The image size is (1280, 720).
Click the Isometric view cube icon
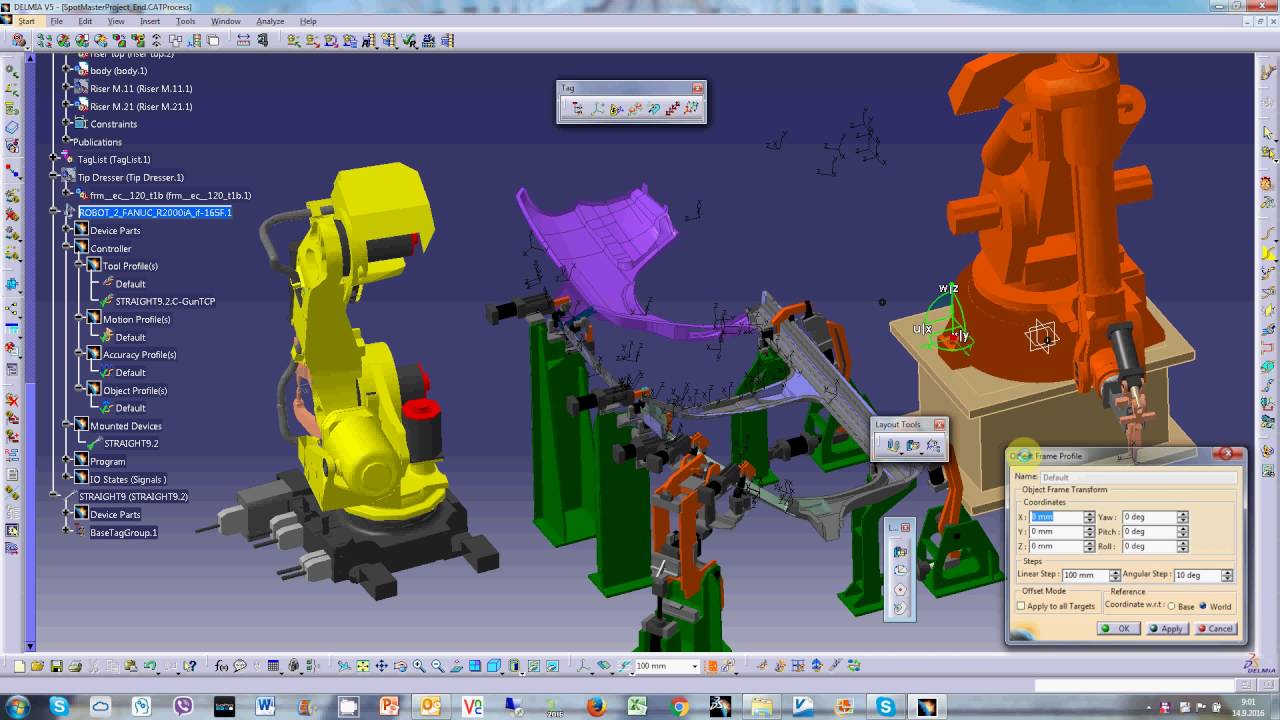tap(494, 666)
